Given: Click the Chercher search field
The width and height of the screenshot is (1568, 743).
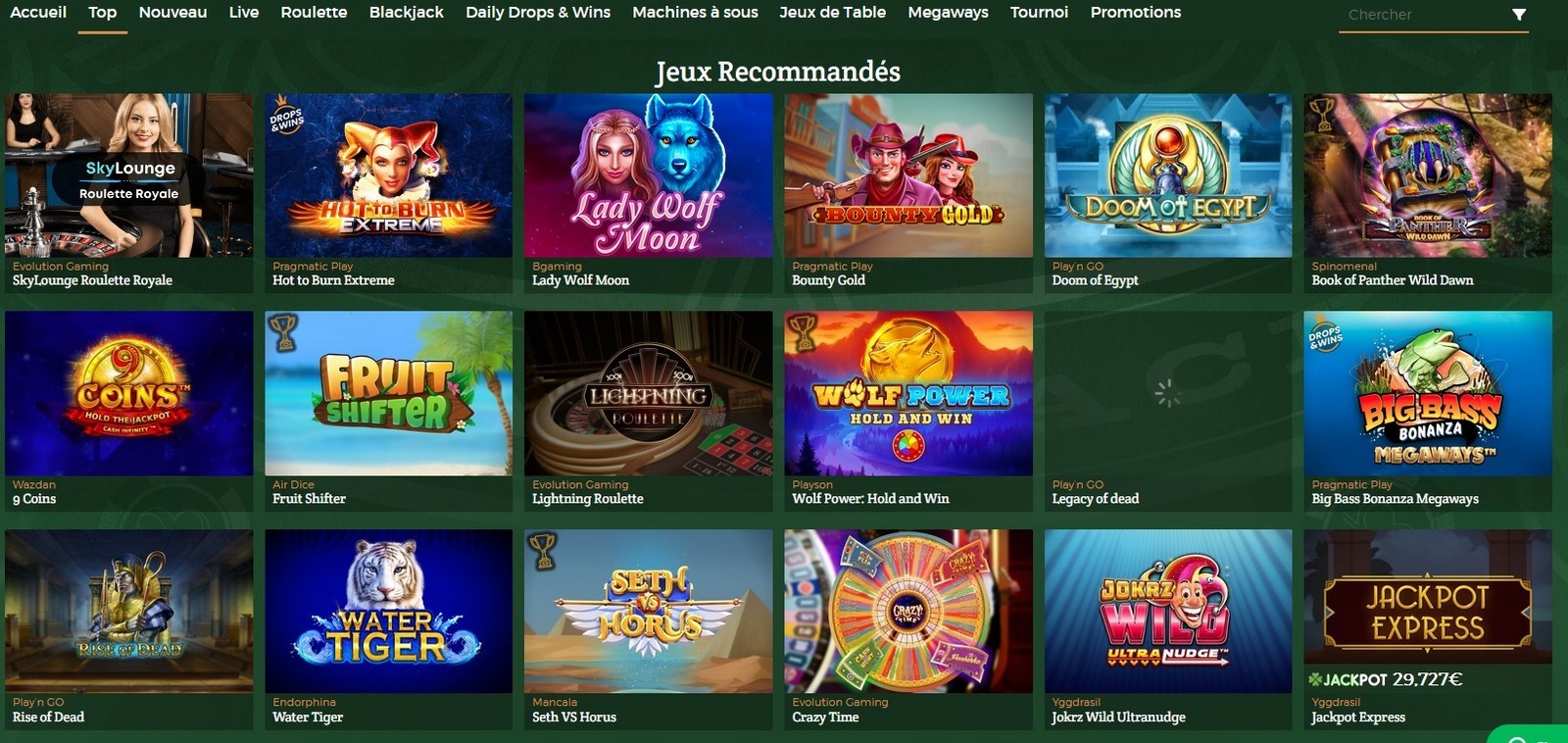Looking at the screenshot, I should [1421, 15].
